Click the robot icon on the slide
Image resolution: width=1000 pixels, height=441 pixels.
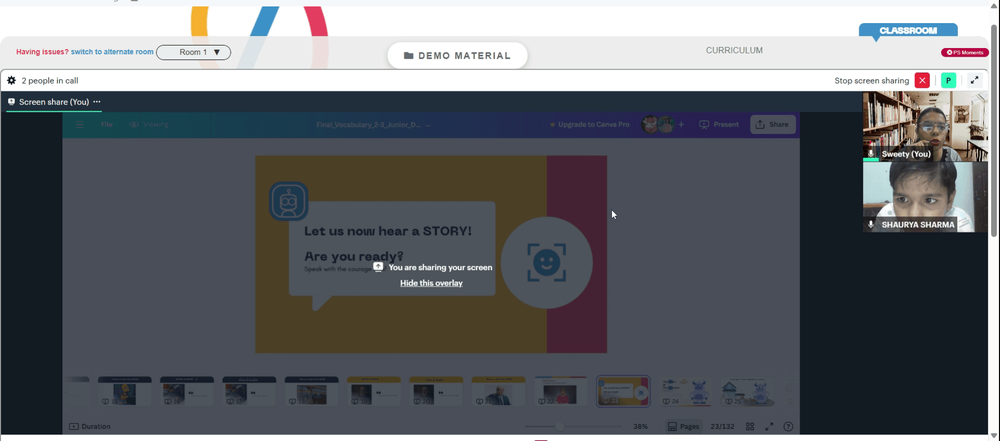coord(289,202)
